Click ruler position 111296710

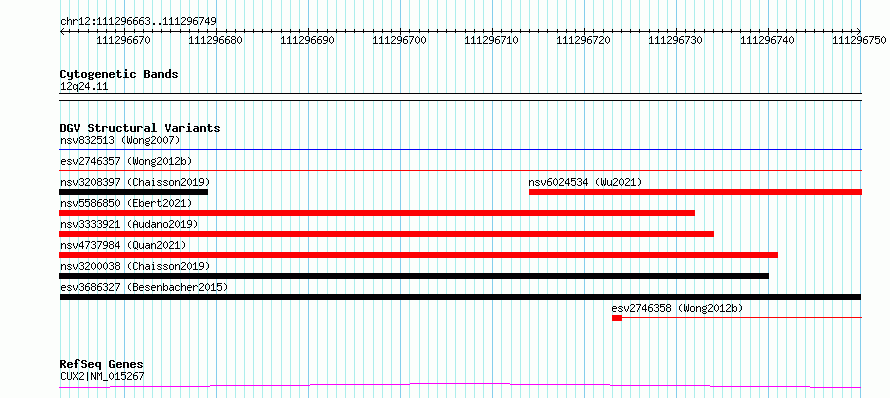pyautogui.click(x=491, y=40)
